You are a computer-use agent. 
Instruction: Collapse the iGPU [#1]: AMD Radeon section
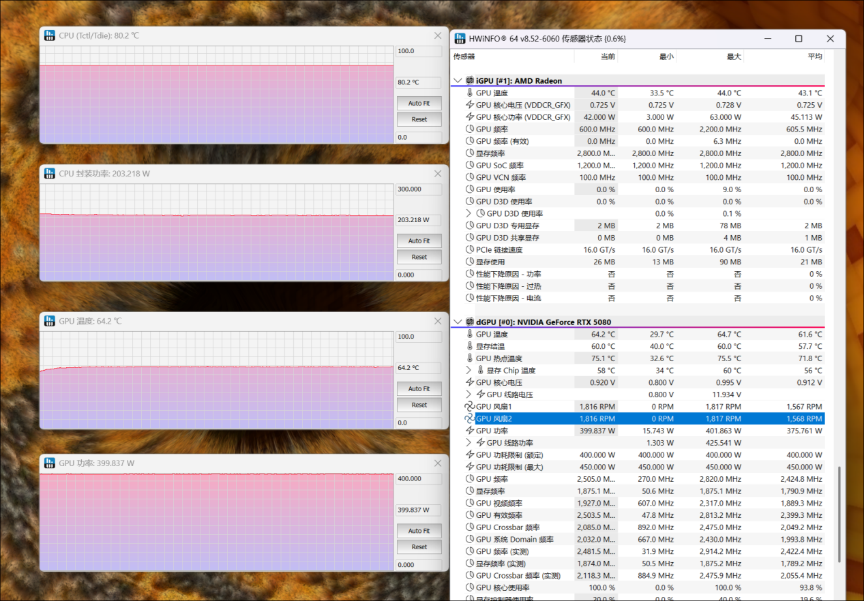(457, 80)
